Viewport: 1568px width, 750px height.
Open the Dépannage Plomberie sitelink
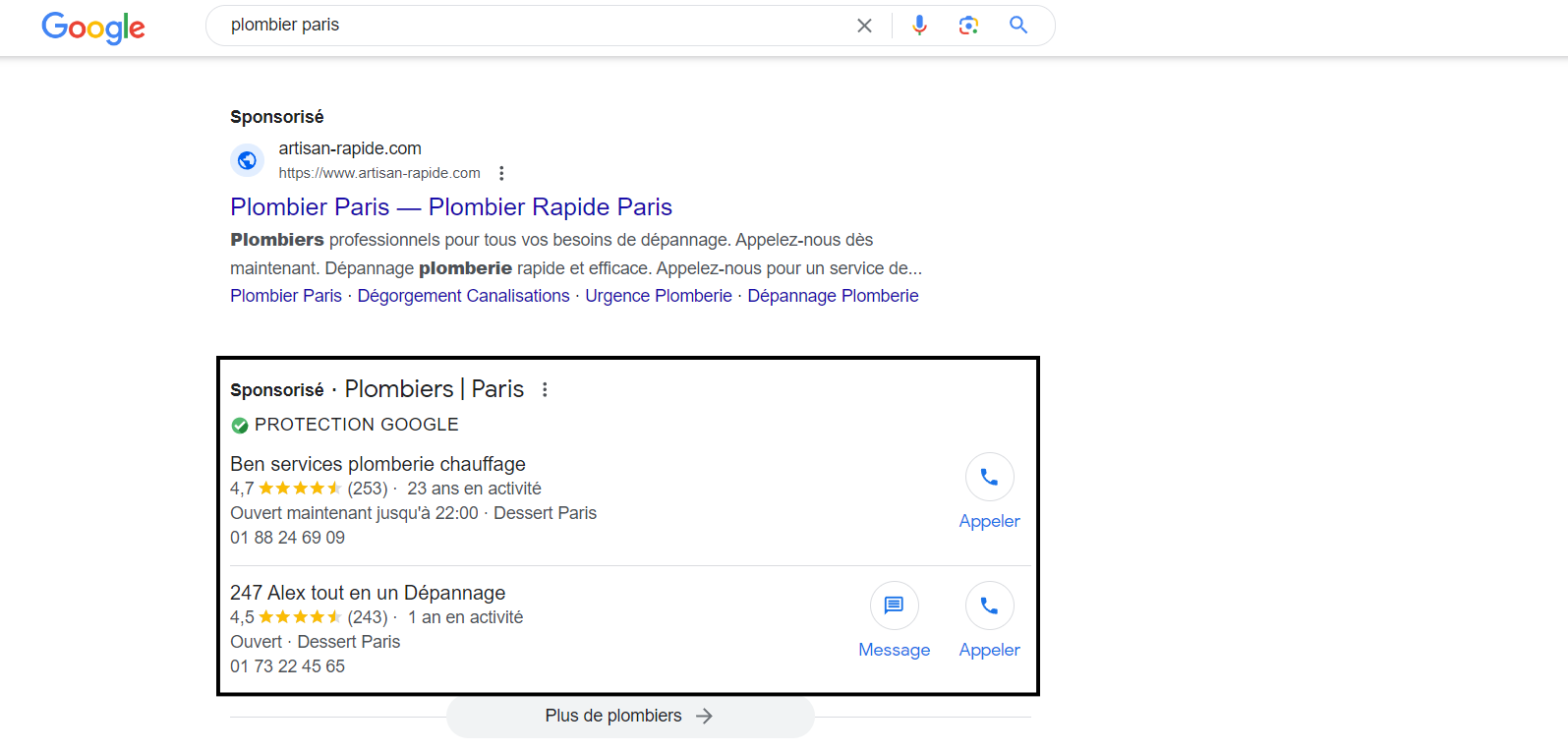tap(833, 296)
